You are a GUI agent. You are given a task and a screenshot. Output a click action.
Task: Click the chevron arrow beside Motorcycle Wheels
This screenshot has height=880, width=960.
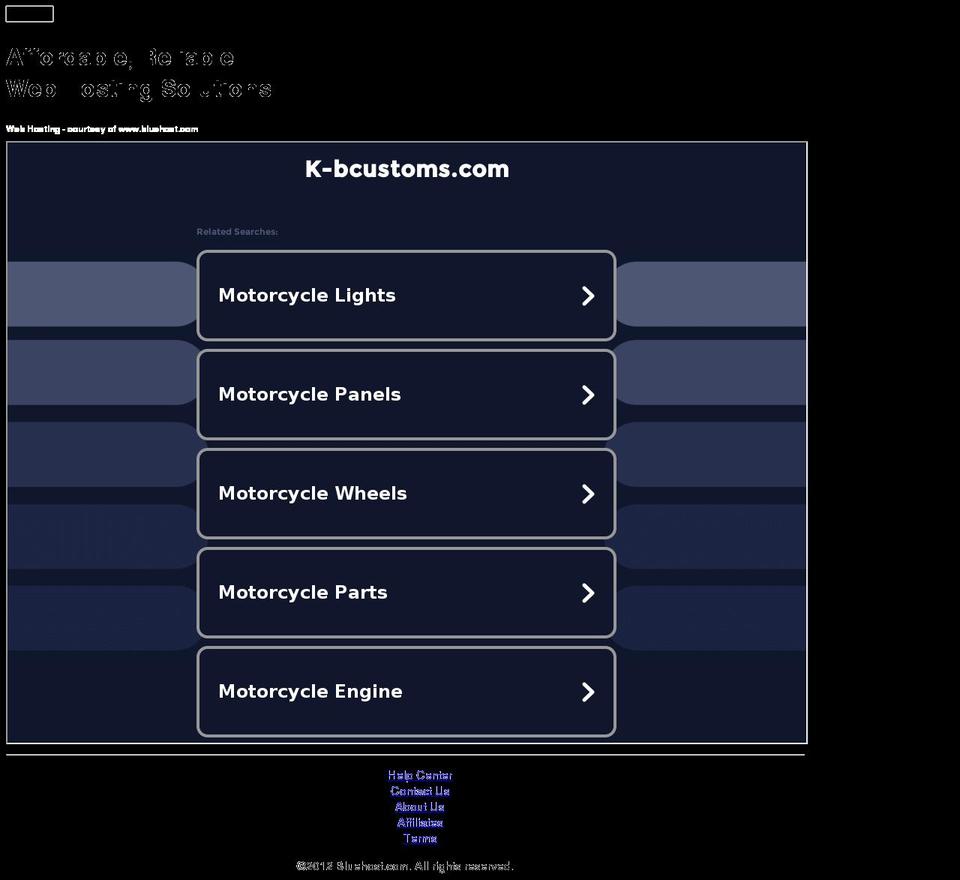click(588, 494)
